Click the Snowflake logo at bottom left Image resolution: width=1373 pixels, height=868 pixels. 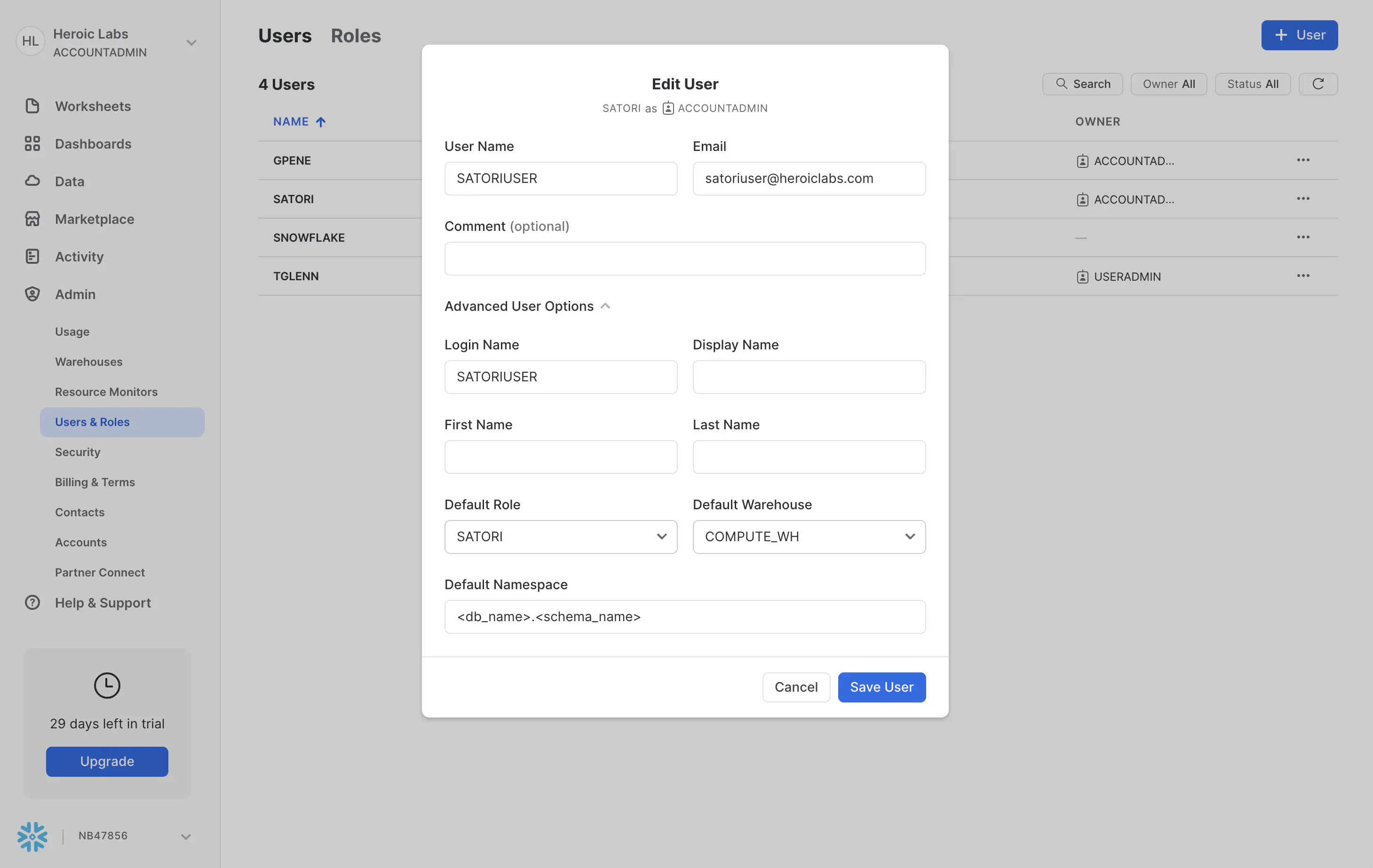pyautogui.click(x=32, y=836)
